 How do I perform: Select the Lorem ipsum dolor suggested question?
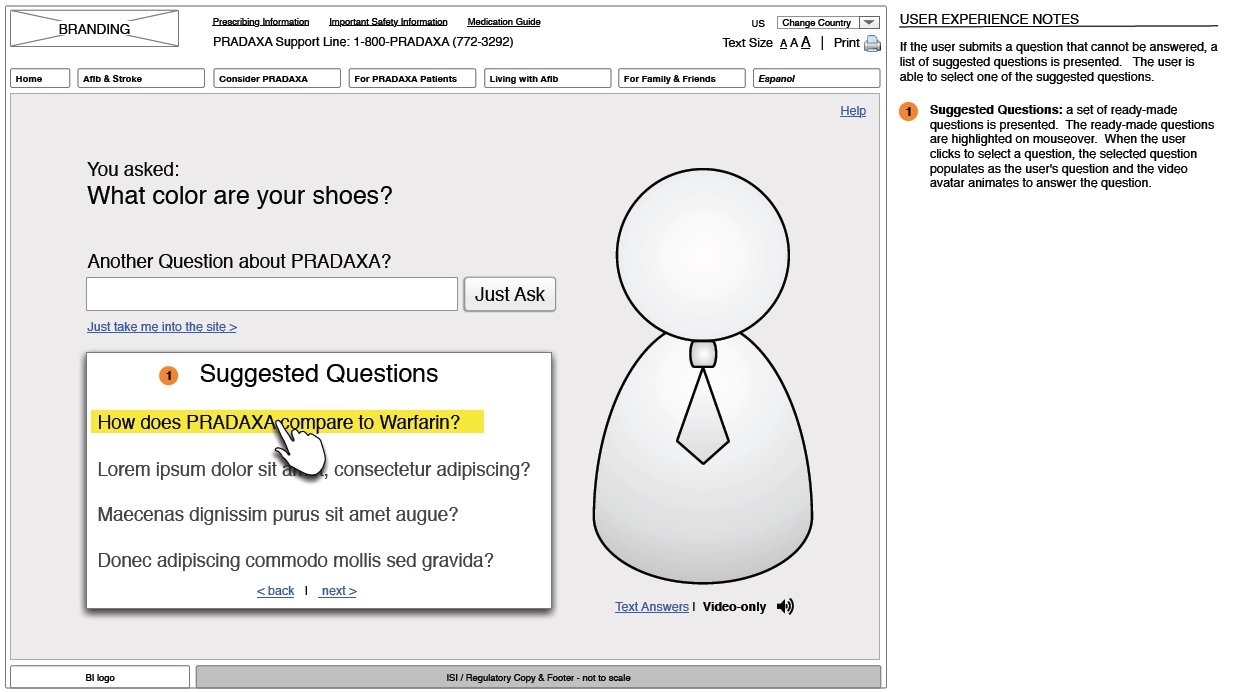pos(314,469)
